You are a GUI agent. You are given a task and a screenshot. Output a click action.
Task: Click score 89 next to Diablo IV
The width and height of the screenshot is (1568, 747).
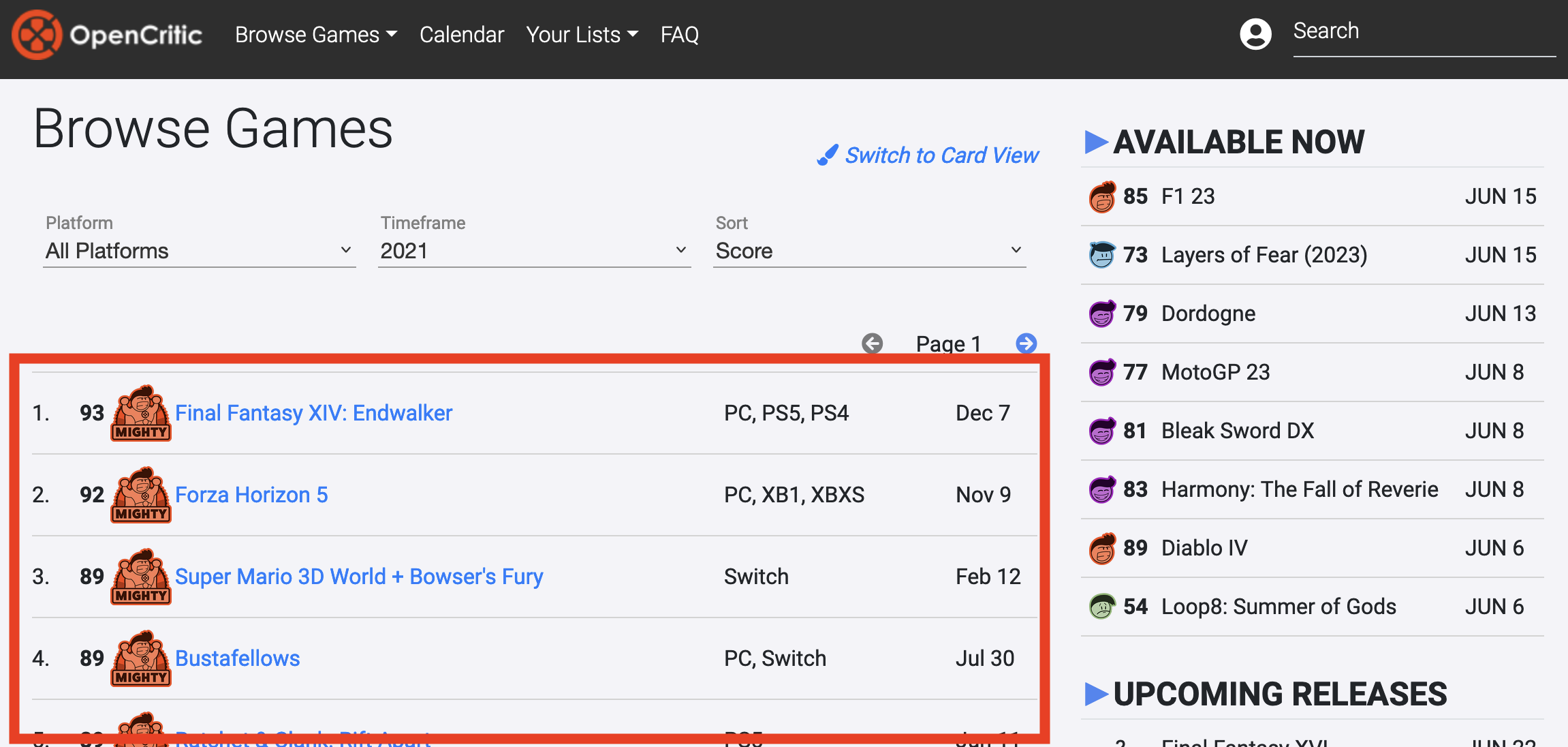click(x=1135, y=548)
